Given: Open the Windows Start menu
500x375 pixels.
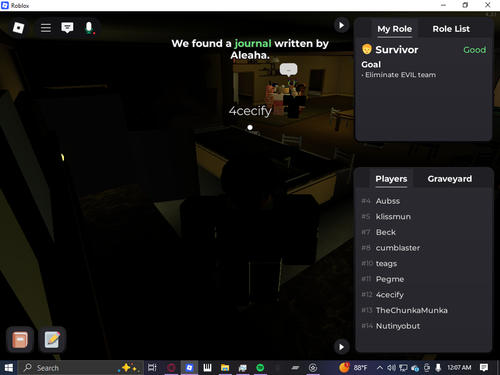Looking at the screenshot, I should 9,368.
